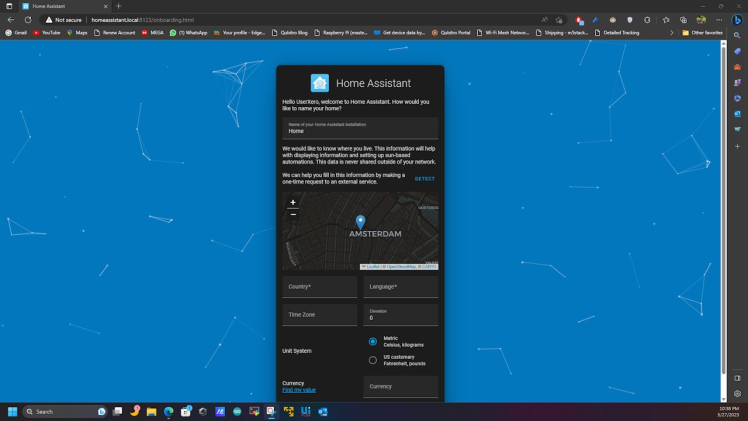Click the Not secure warning icon
The height and width of the screenshot is (421, 748).
click(49, 20)
